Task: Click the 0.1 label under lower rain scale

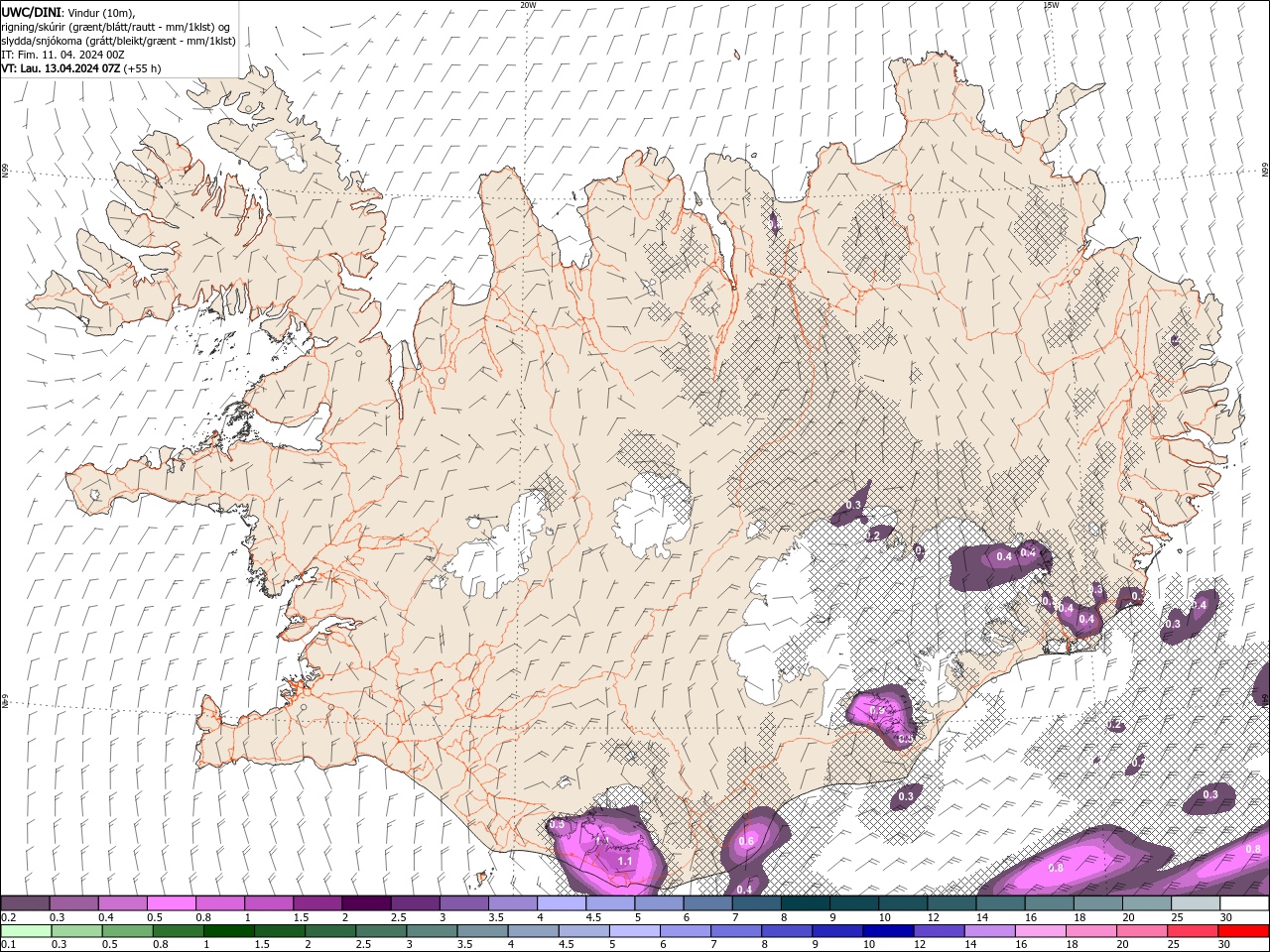Action: click(x=7, y=945)
